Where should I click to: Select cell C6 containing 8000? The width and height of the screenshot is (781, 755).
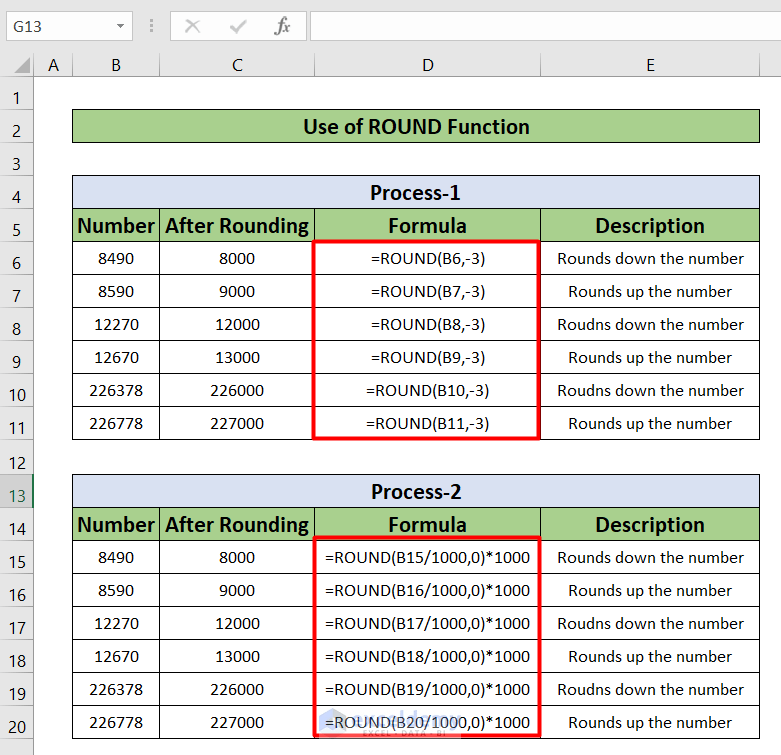[237, 258]
